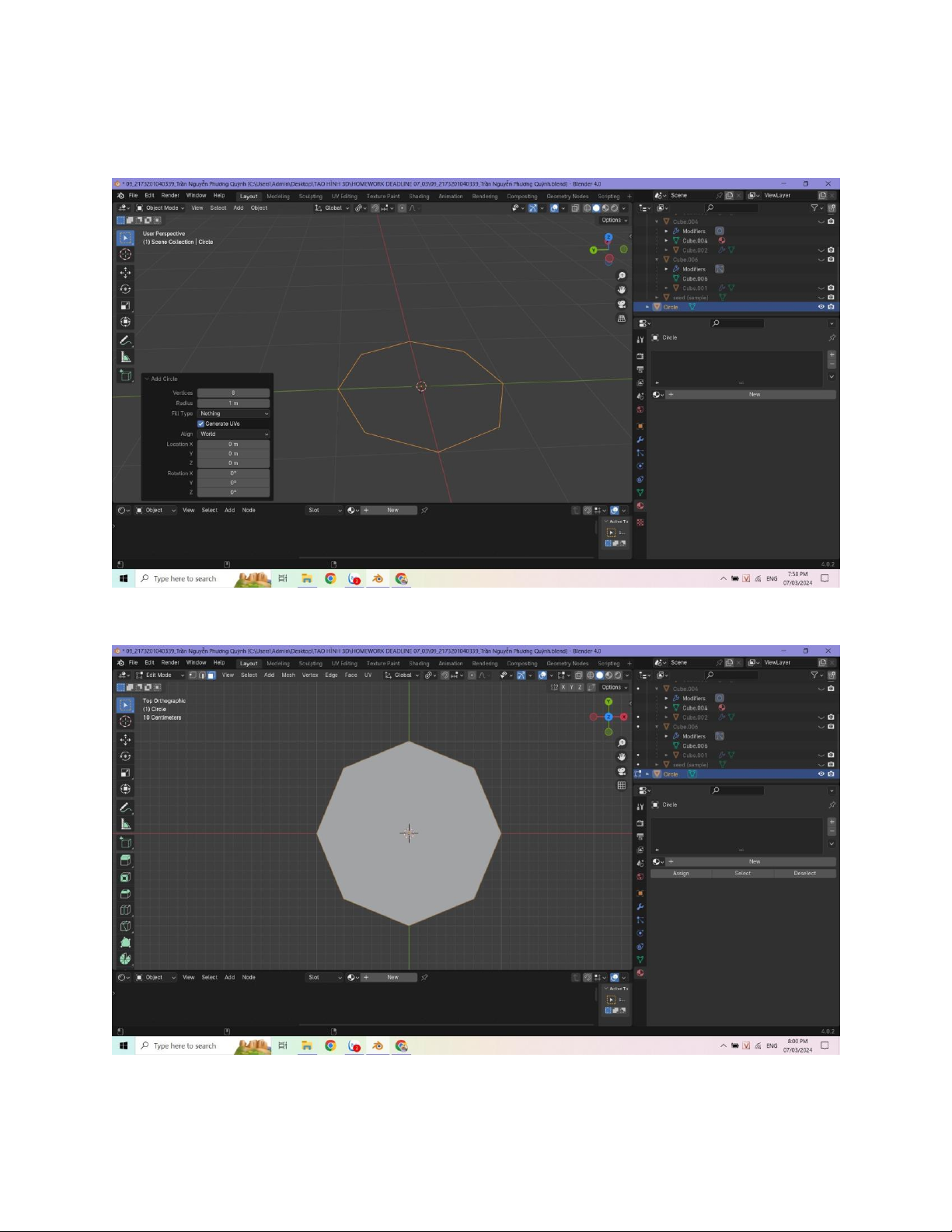Image resolution: width=952 pixels, height=1232 pixels.
Task: Toggle Z axis mesh mirror
Action: 580,687
